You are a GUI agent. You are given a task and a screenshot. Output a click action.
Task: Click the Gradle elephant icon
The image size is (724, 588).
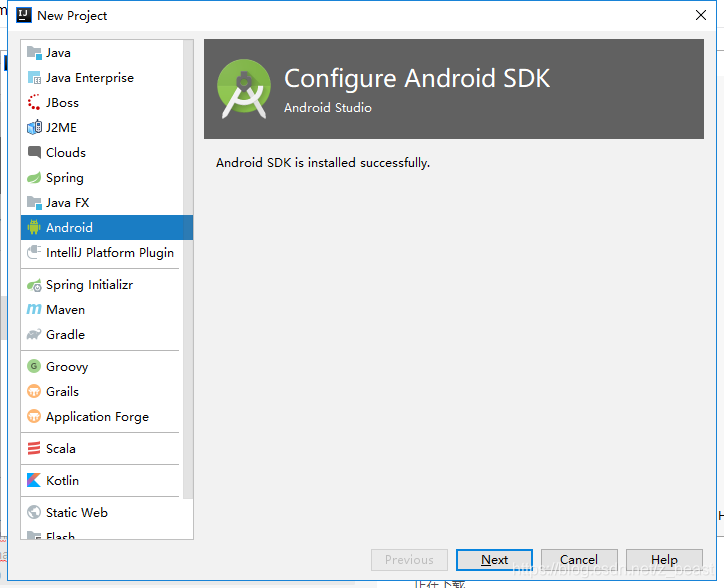click(x=34, y=335)
